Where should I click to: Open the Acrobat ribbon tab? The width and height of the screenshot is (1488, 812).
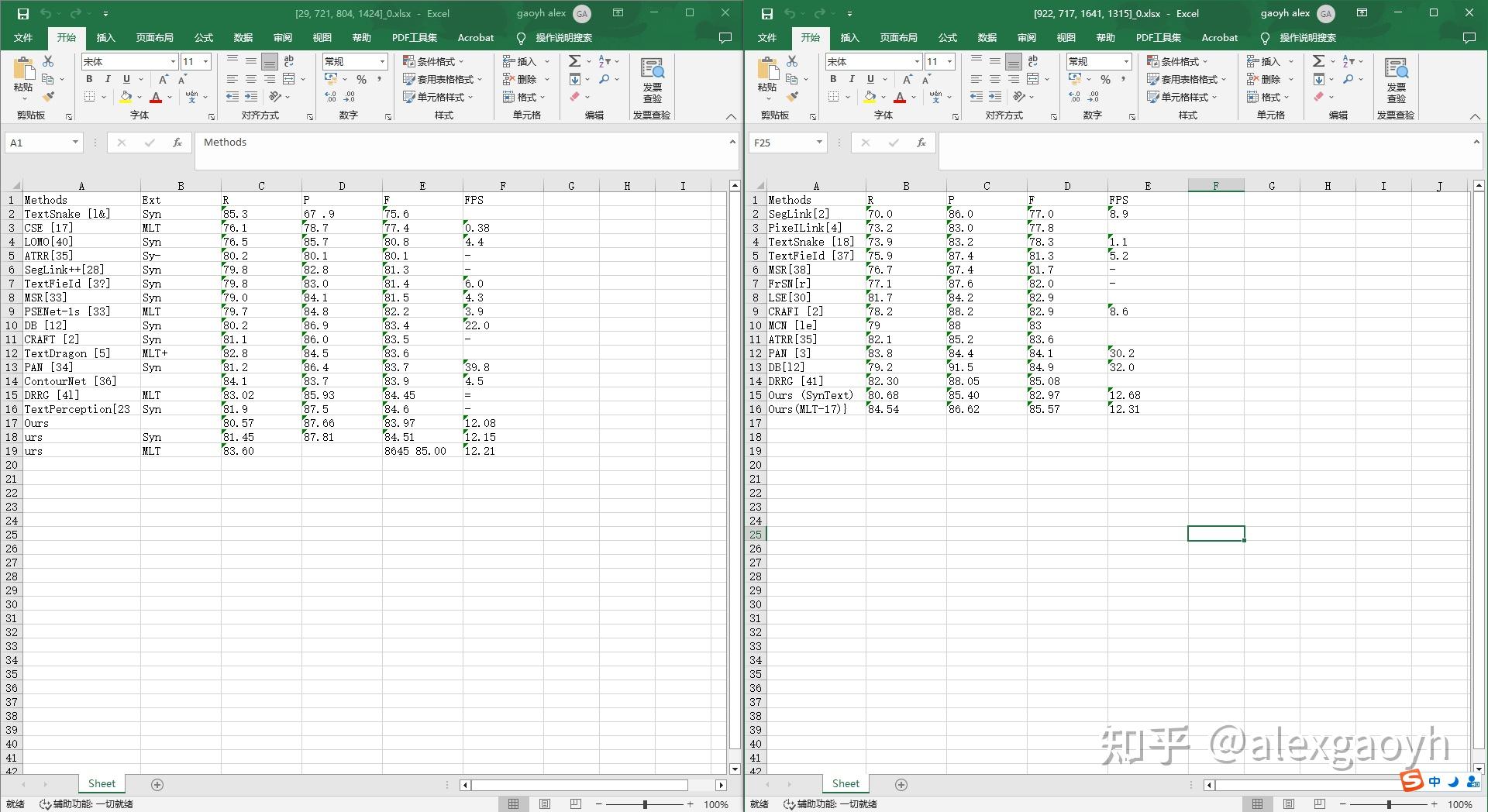click(x=475, y=37)
